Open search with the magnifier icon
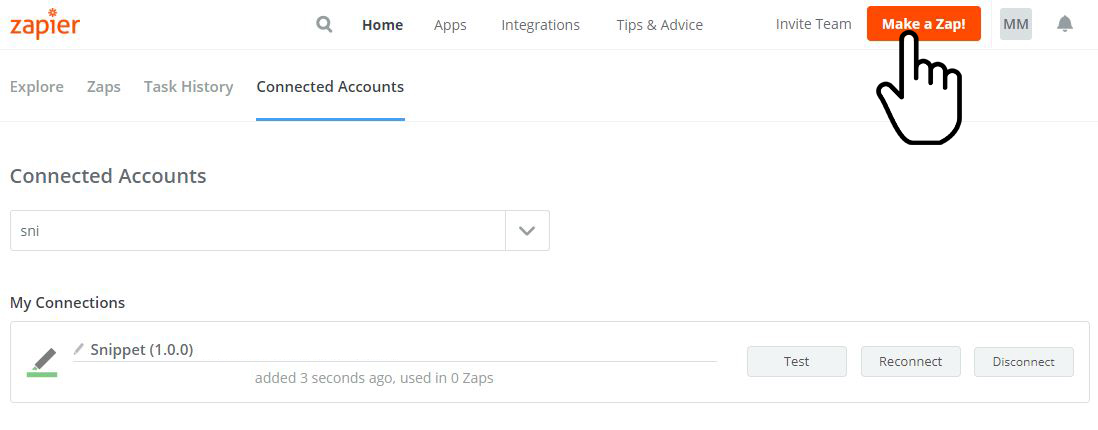This screenshot has width=1098, height=430. [x=324, y=25]
